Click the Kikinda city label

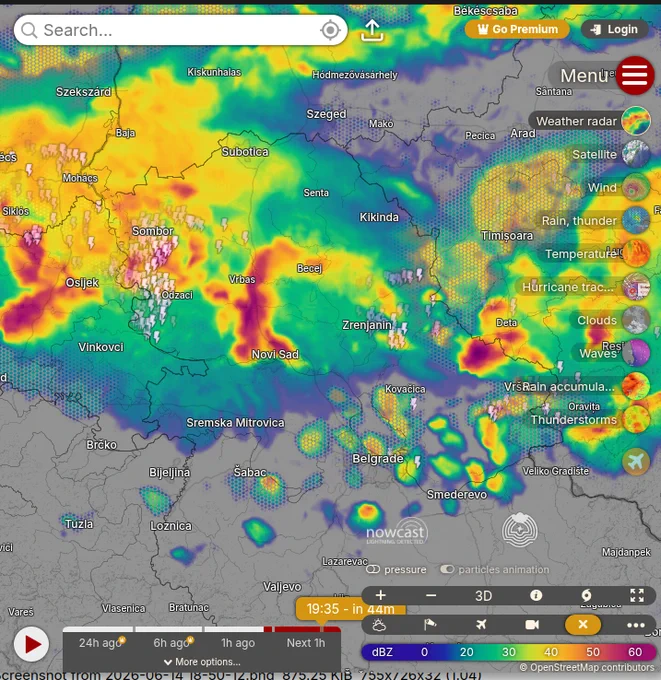click(x=379, y=217)
